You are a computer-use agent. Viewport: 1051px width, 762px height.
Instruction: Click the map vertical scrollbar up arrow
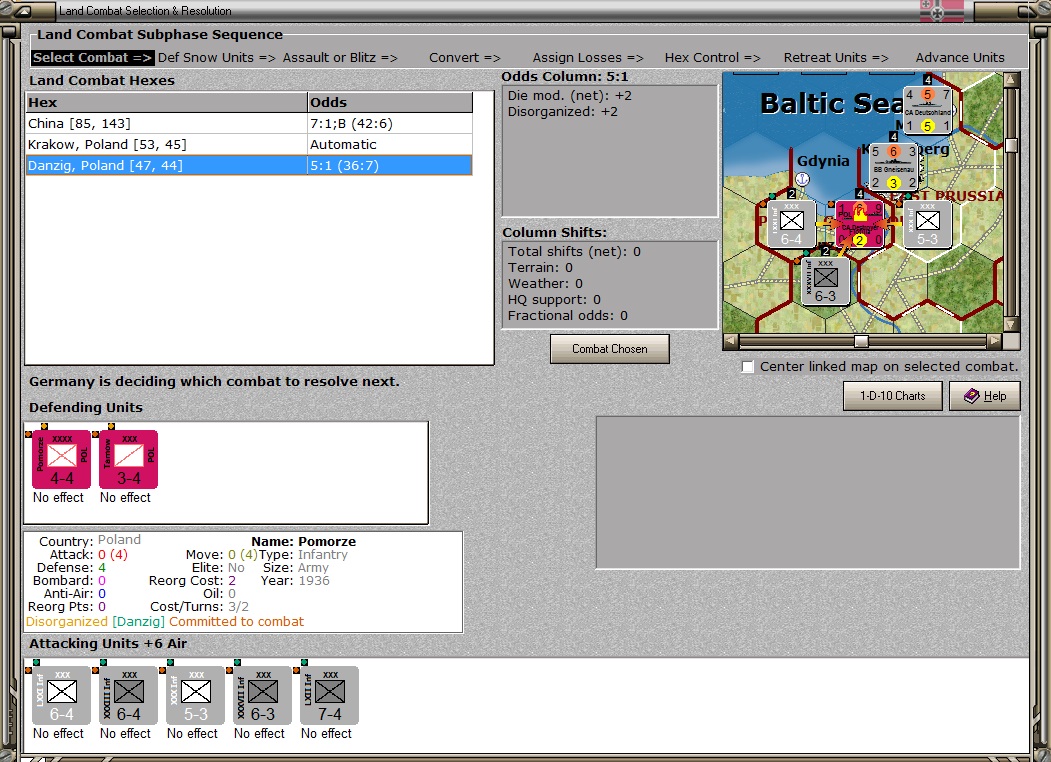pos(1011,80)
